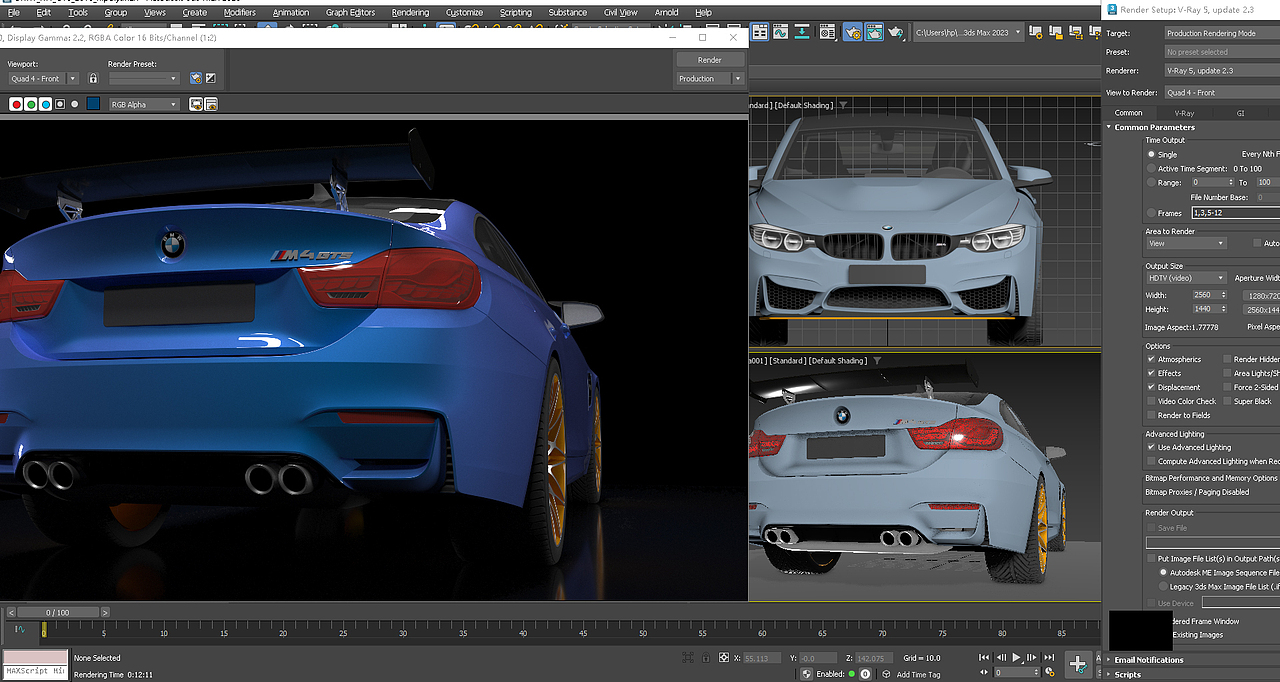Click the project folder icon

click(x=1056, y=31)
